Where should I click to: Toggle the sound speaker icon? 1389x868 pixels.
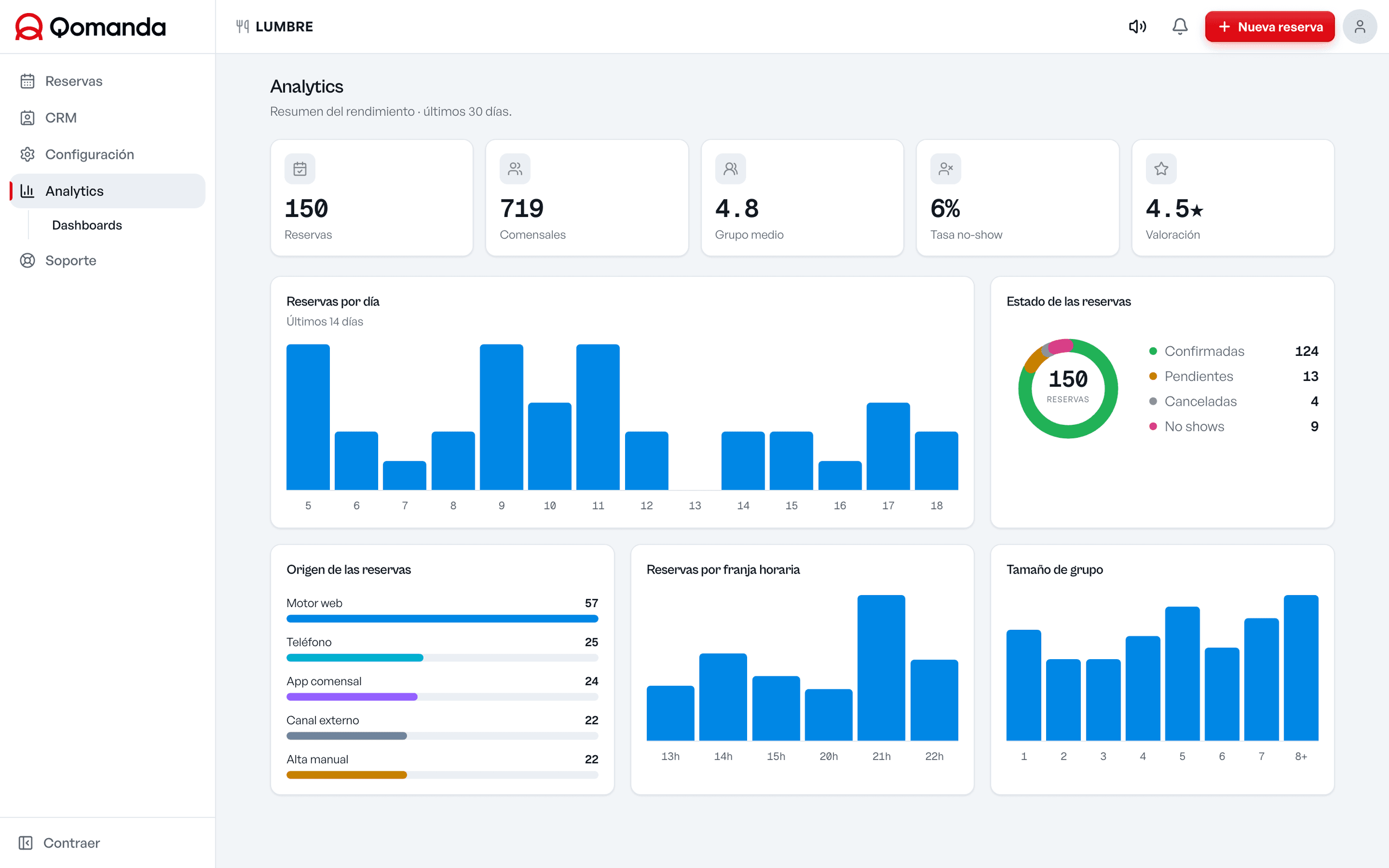point(1137,27)
